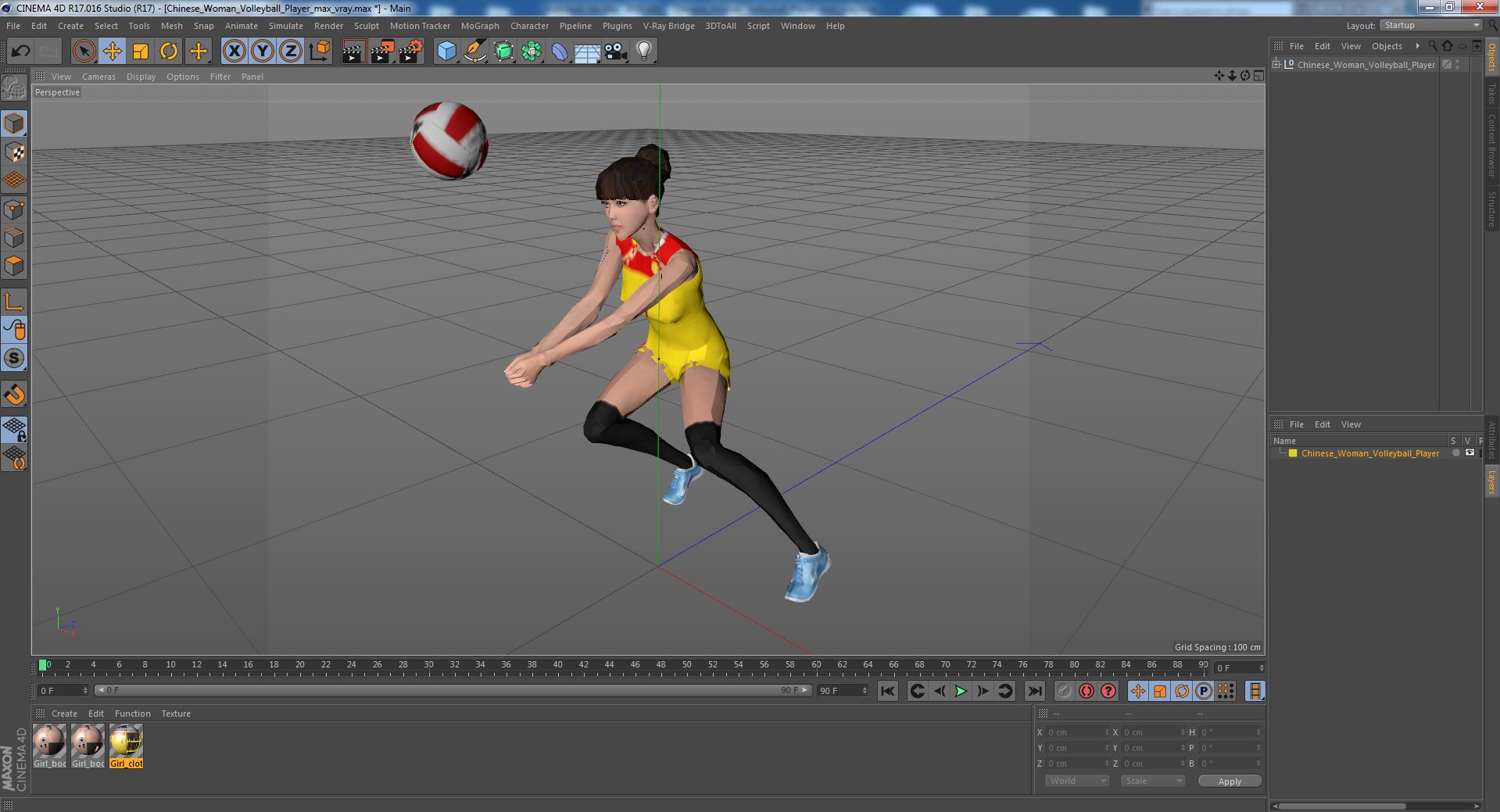Viewport: 1500px width, 812px height.
Task: Click the end frame 90 F field
Action: click(x=842, y=691)
